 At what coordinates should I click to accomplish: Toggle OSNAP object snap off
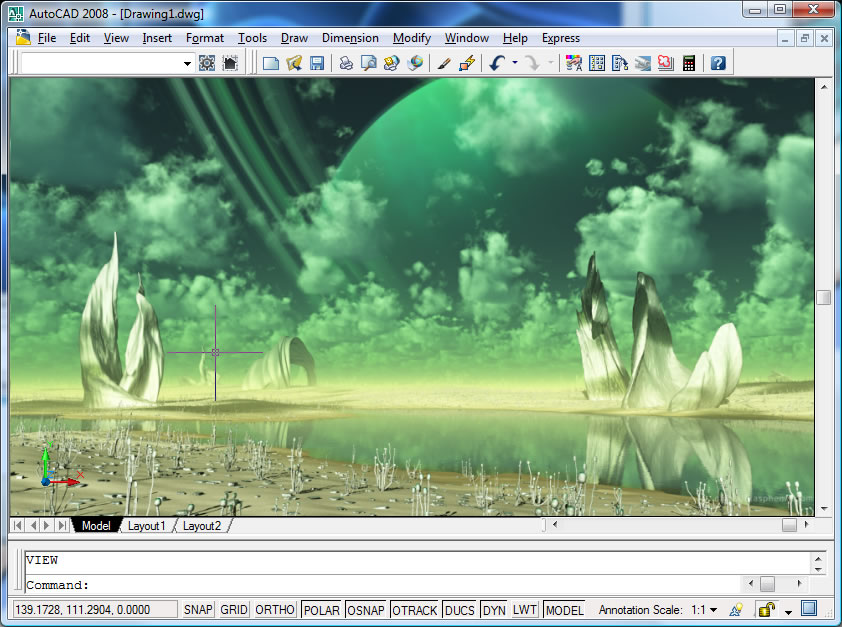pyautogui.click(x=366, y=610)
